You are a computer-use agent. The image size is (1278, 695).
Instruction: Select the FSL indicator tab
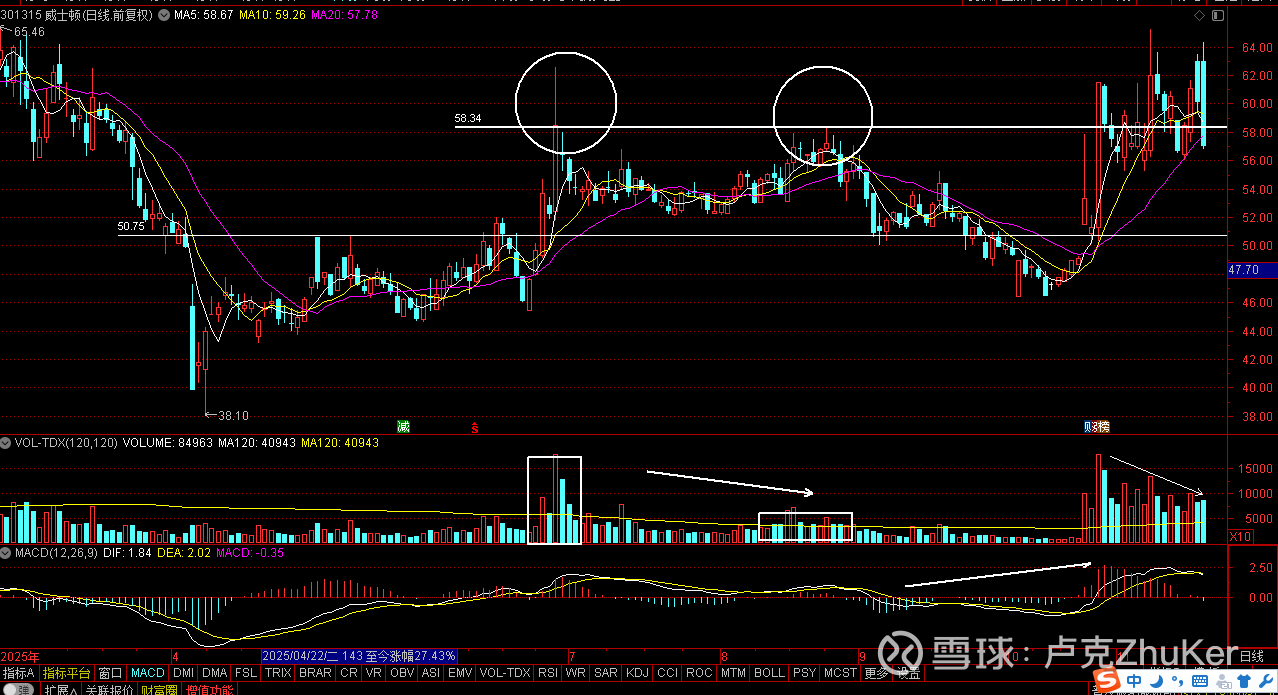(x=245, y=673)
